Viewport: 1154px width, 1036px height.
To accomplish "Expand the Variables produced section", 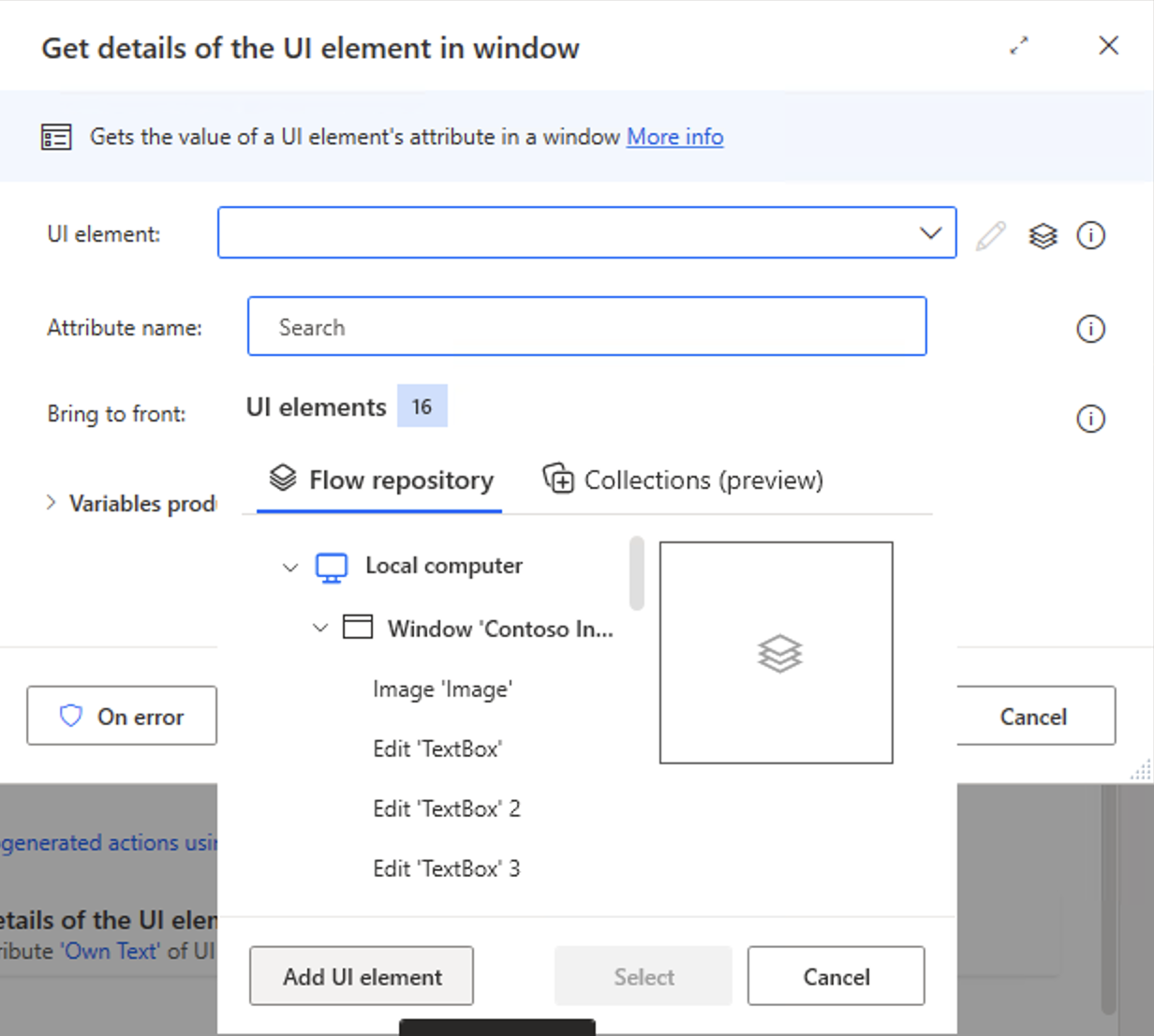I will coord(52,503).
